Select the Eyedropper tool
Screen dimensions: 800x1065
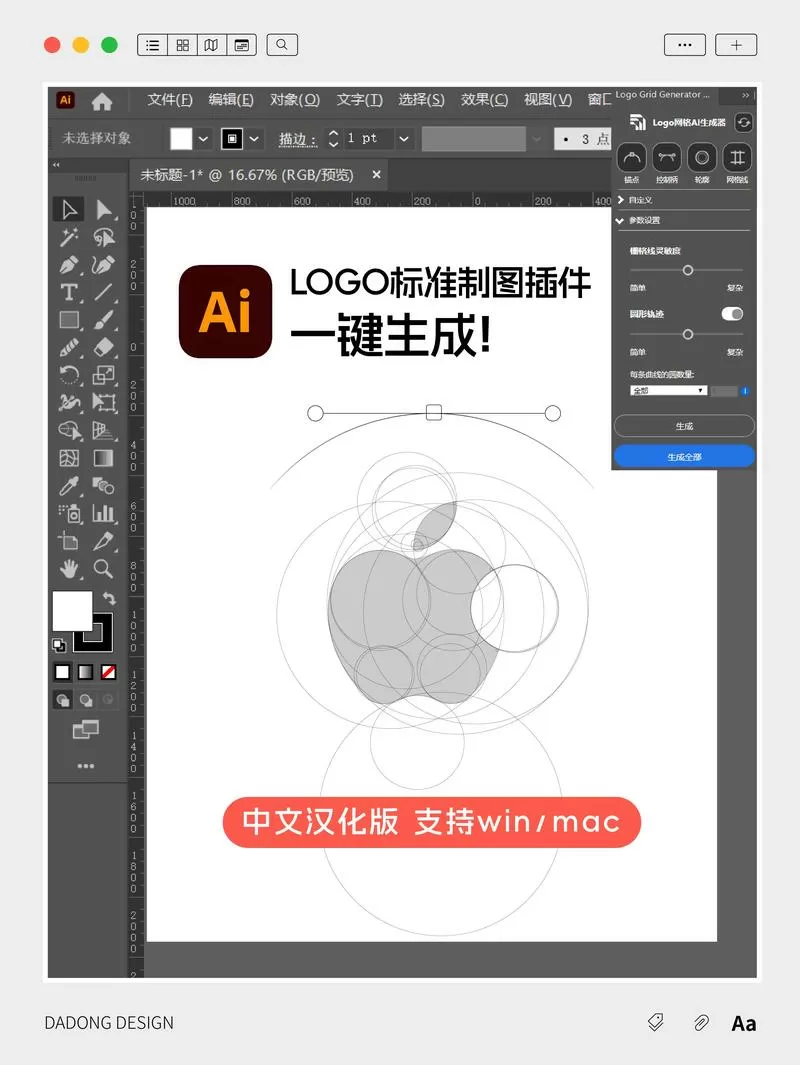pos(69,486)
